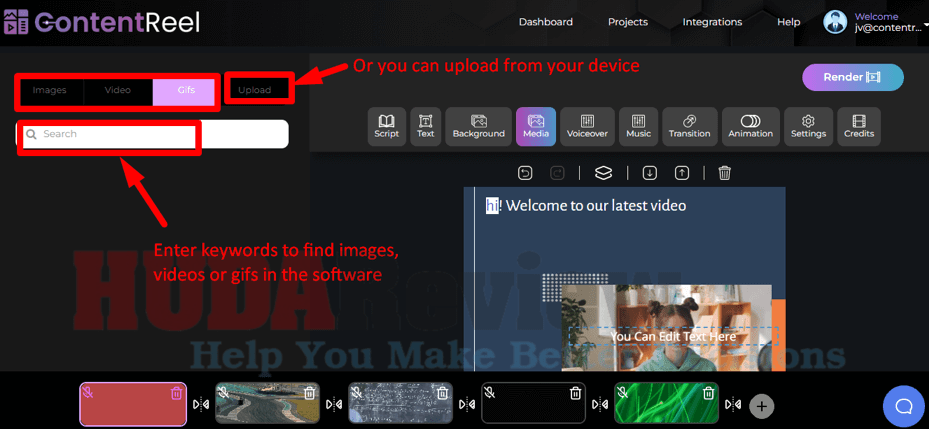Open the Script tool
929x429 pixels.
pyautogui.click(x=386, y=126)
